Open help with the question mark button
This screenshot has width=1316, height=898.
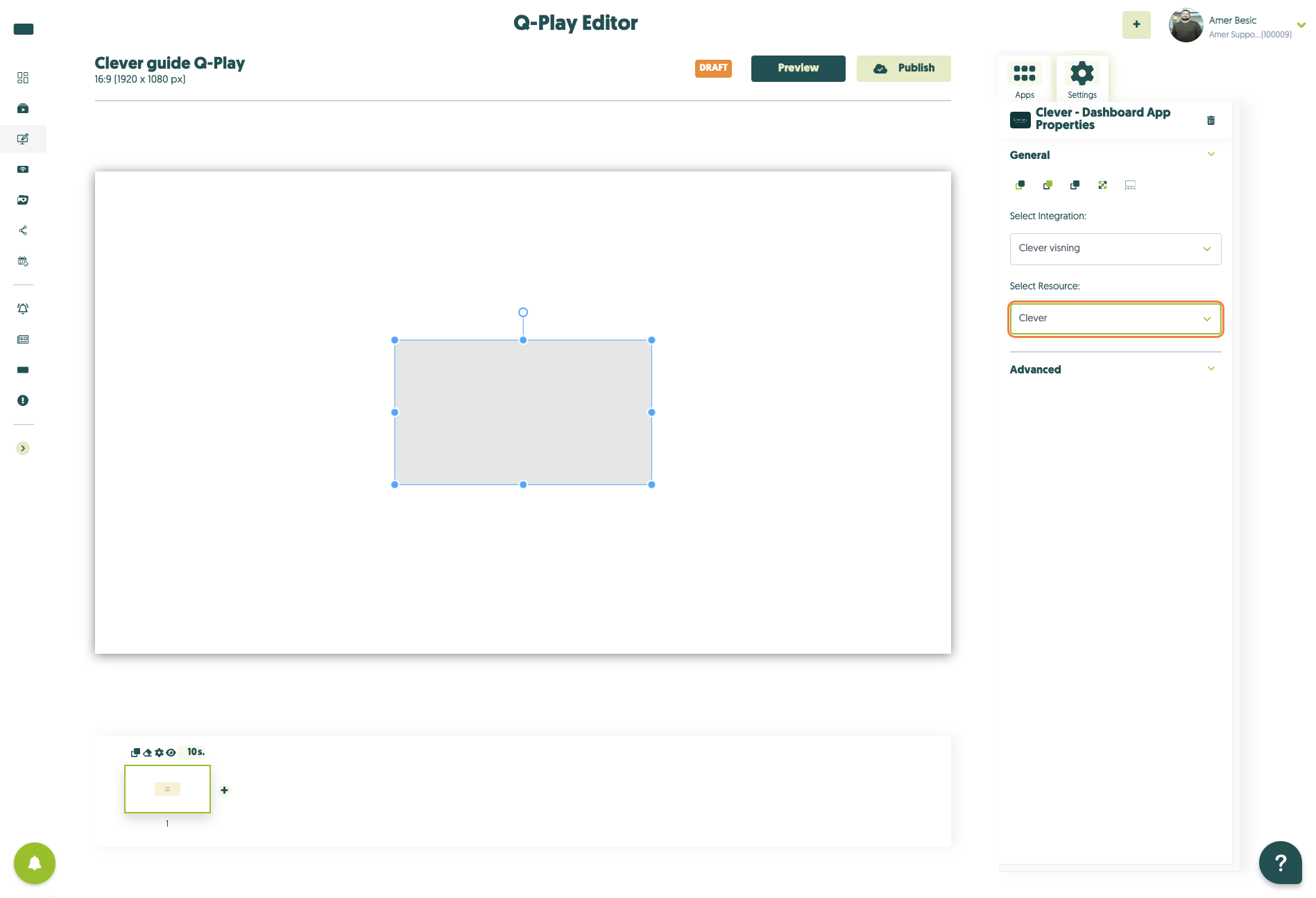pos(1281,863)
